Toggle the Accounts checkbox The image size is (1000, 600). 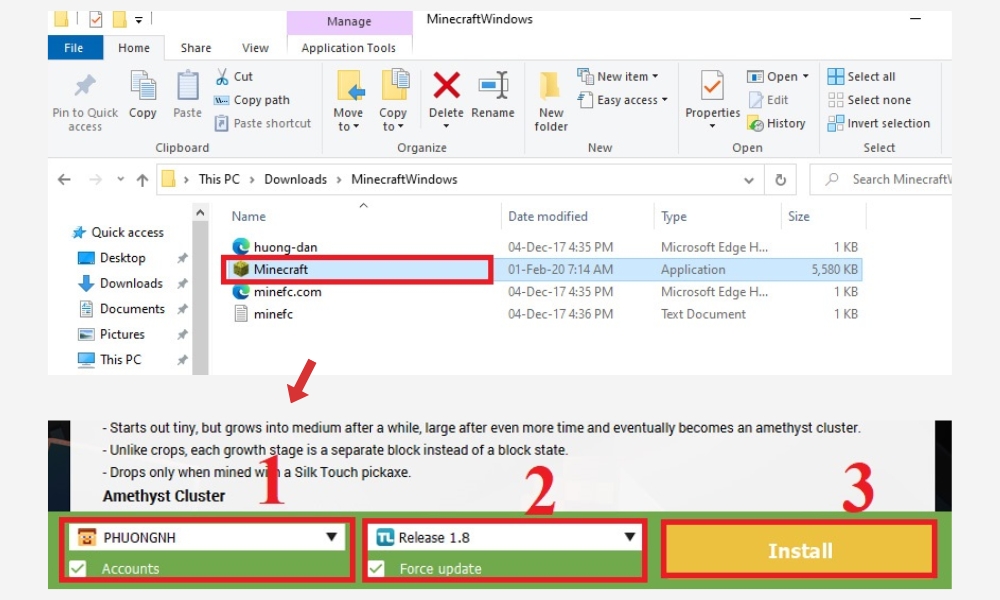[78, 569]
